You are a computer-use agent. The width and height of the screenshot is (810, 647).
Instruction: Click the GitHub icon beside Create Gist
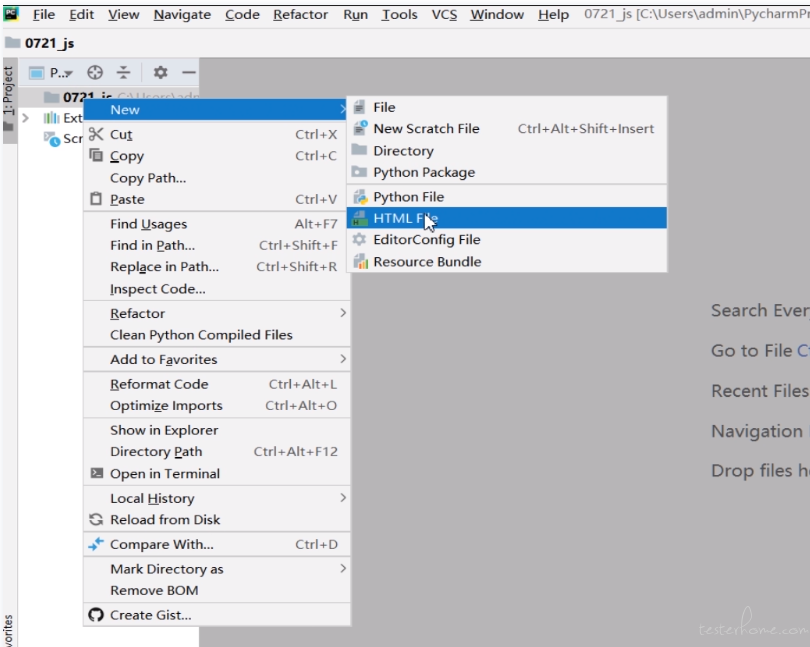coord(96,614)
